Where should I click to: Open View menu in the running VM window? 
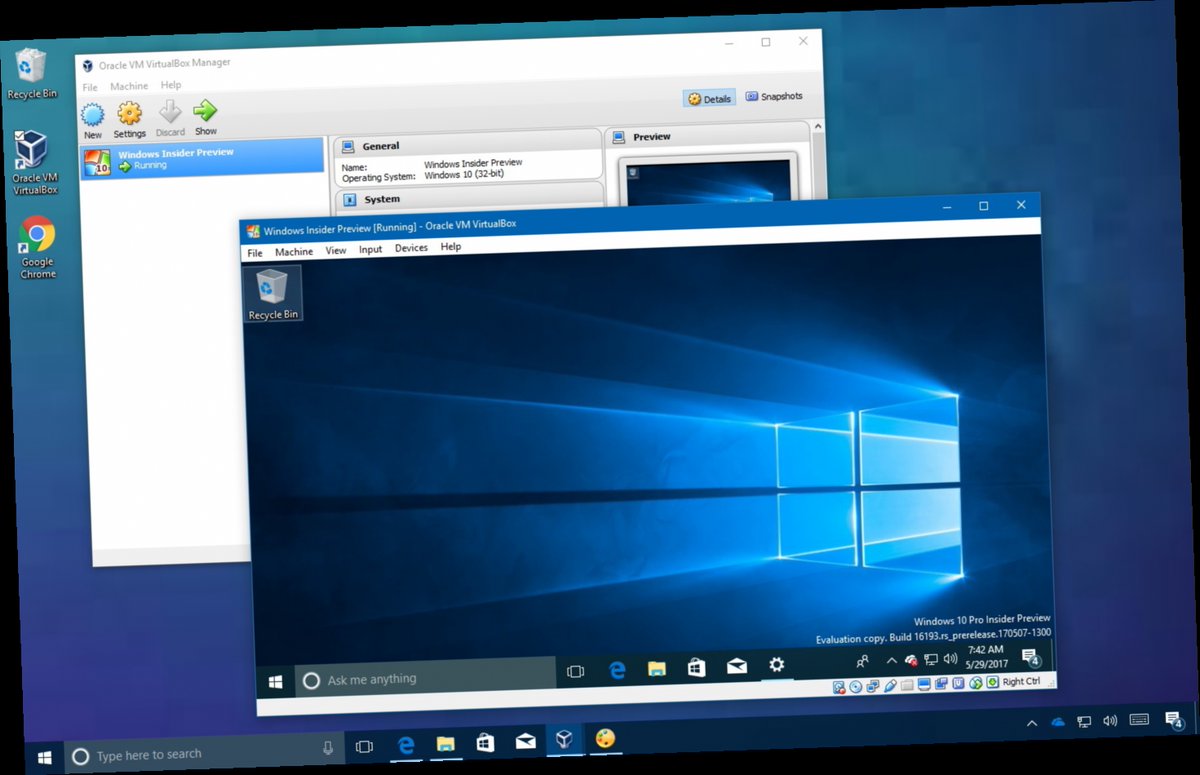(x=336, y=250)
